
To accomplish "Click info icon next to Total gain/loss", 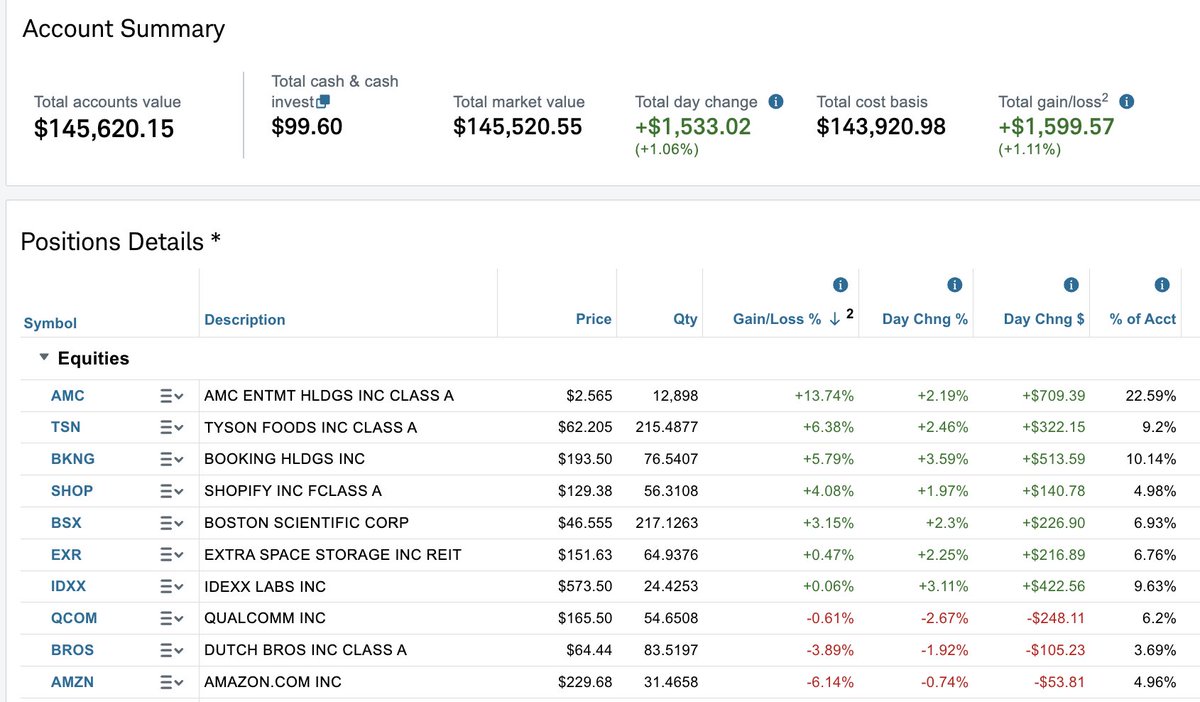I will pyautogui.click(x=1126, y=102).
